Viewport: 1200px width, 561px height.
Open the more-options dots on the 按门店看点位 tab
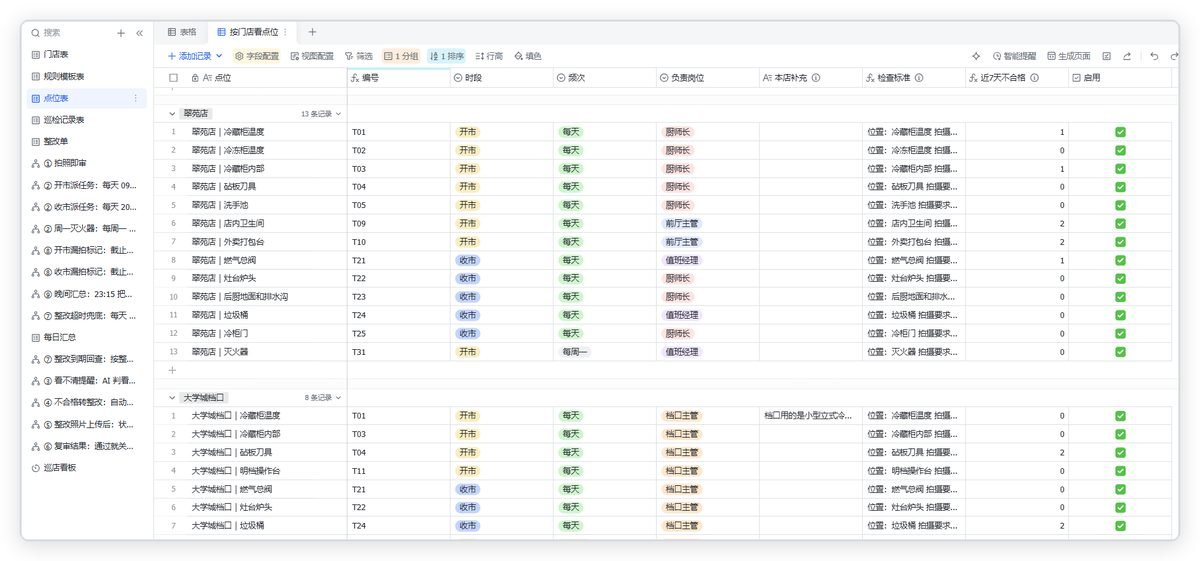pyautogui.click(x=286, y=32)
